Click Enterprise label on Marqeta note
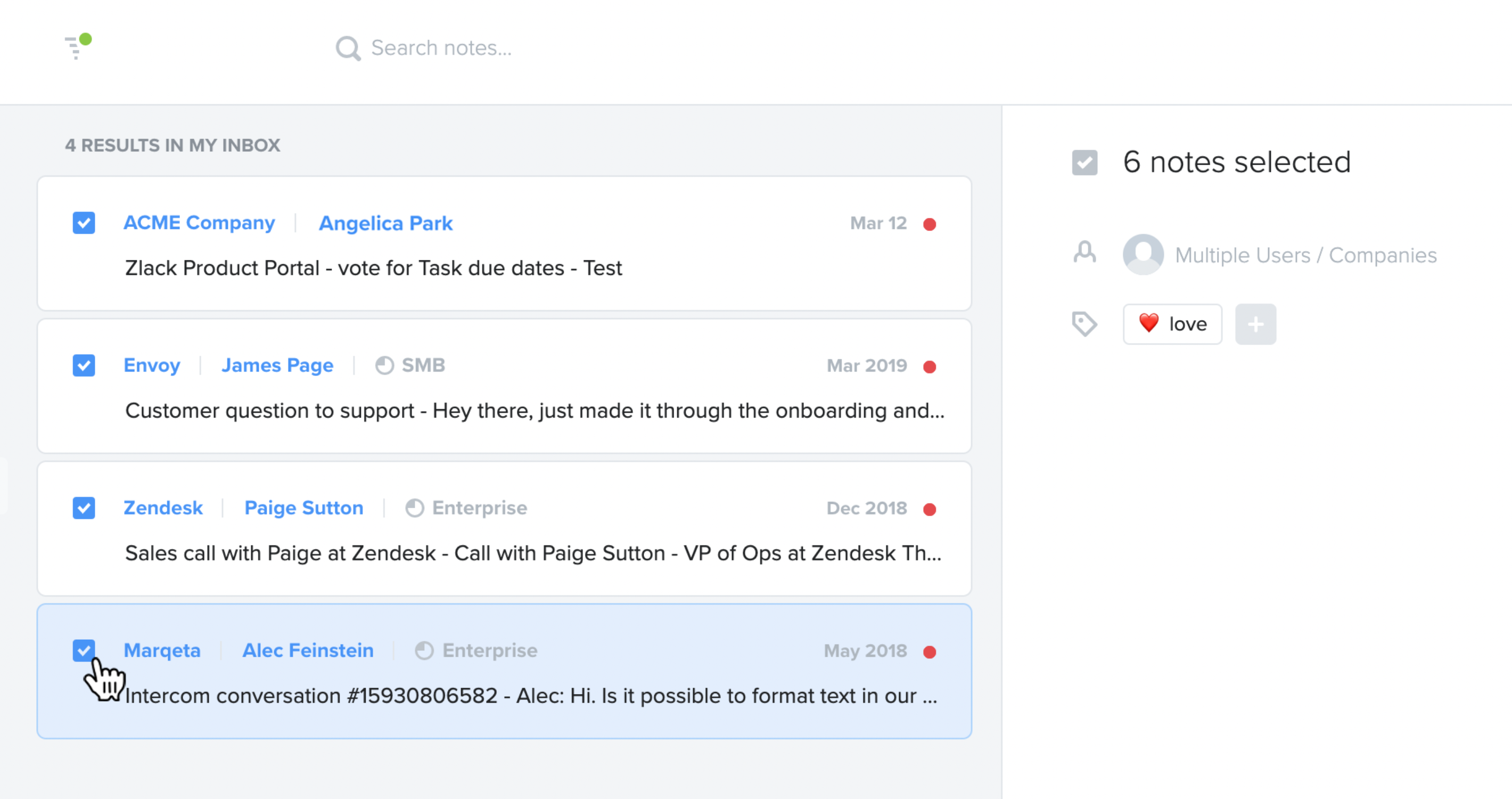 (x=489, y=650)
